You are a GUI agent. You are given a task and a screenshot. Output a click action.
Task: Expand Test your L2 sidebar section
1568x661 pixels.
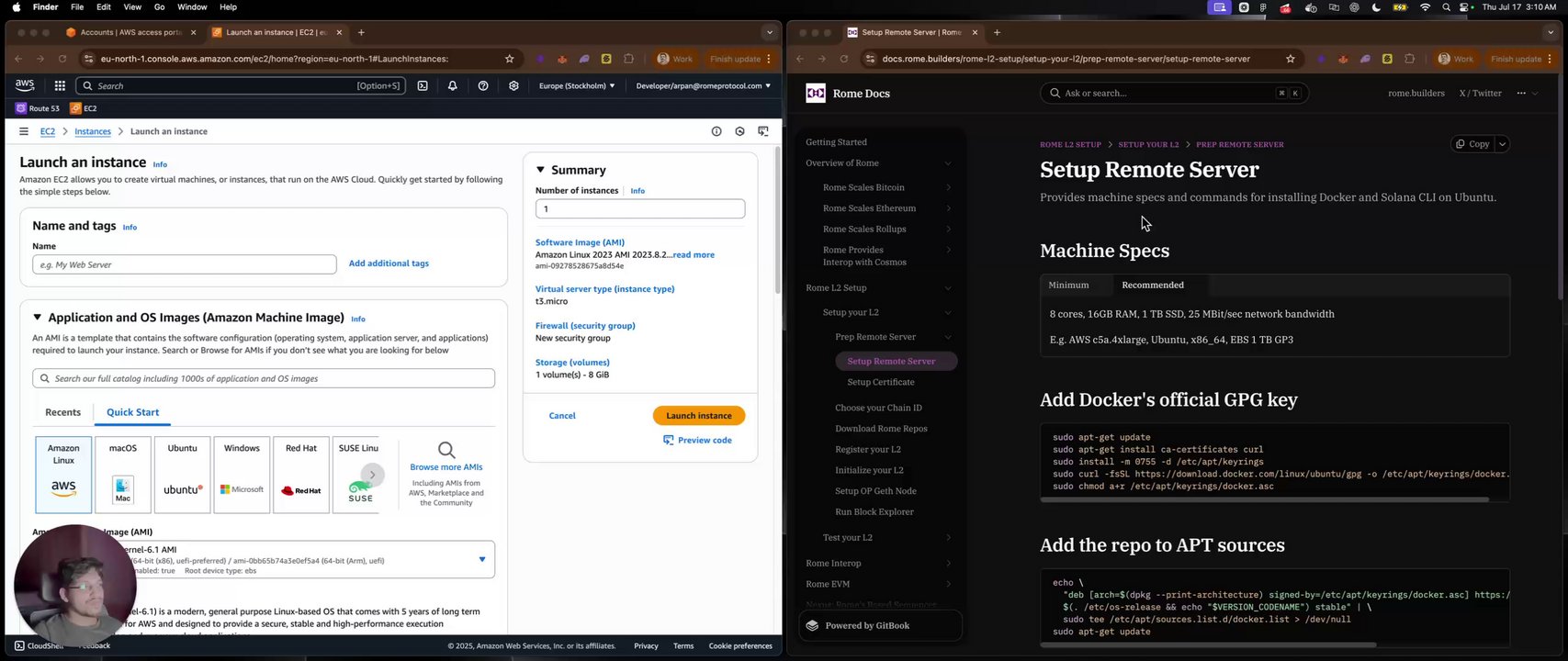coord(948,537)
